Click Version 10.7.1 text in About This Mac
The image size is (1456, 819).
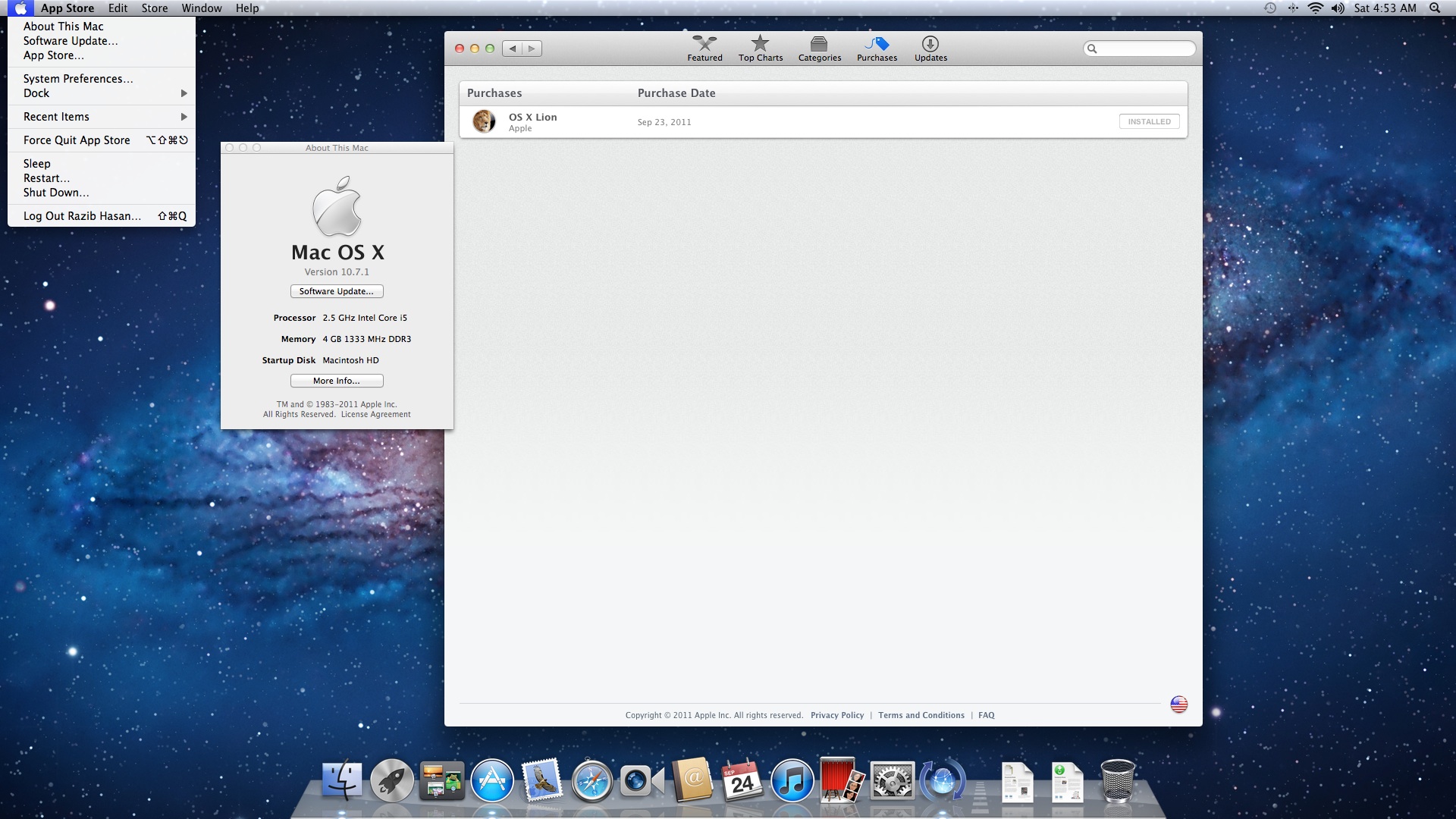click(337, 271)
